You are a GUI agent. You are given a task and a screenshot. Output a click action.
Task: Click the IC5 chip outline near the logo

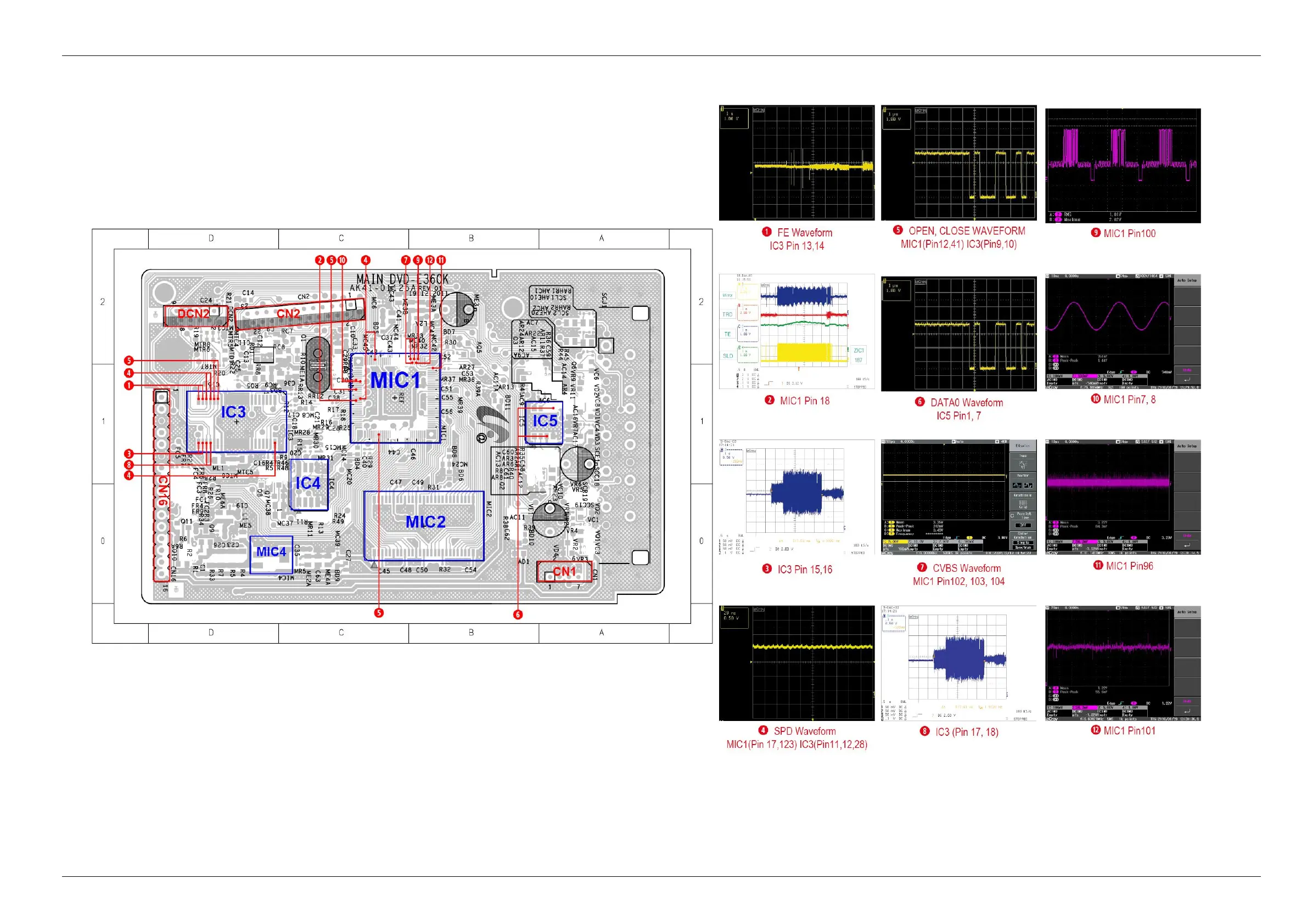pyautogui.click(x=543, y=422)
